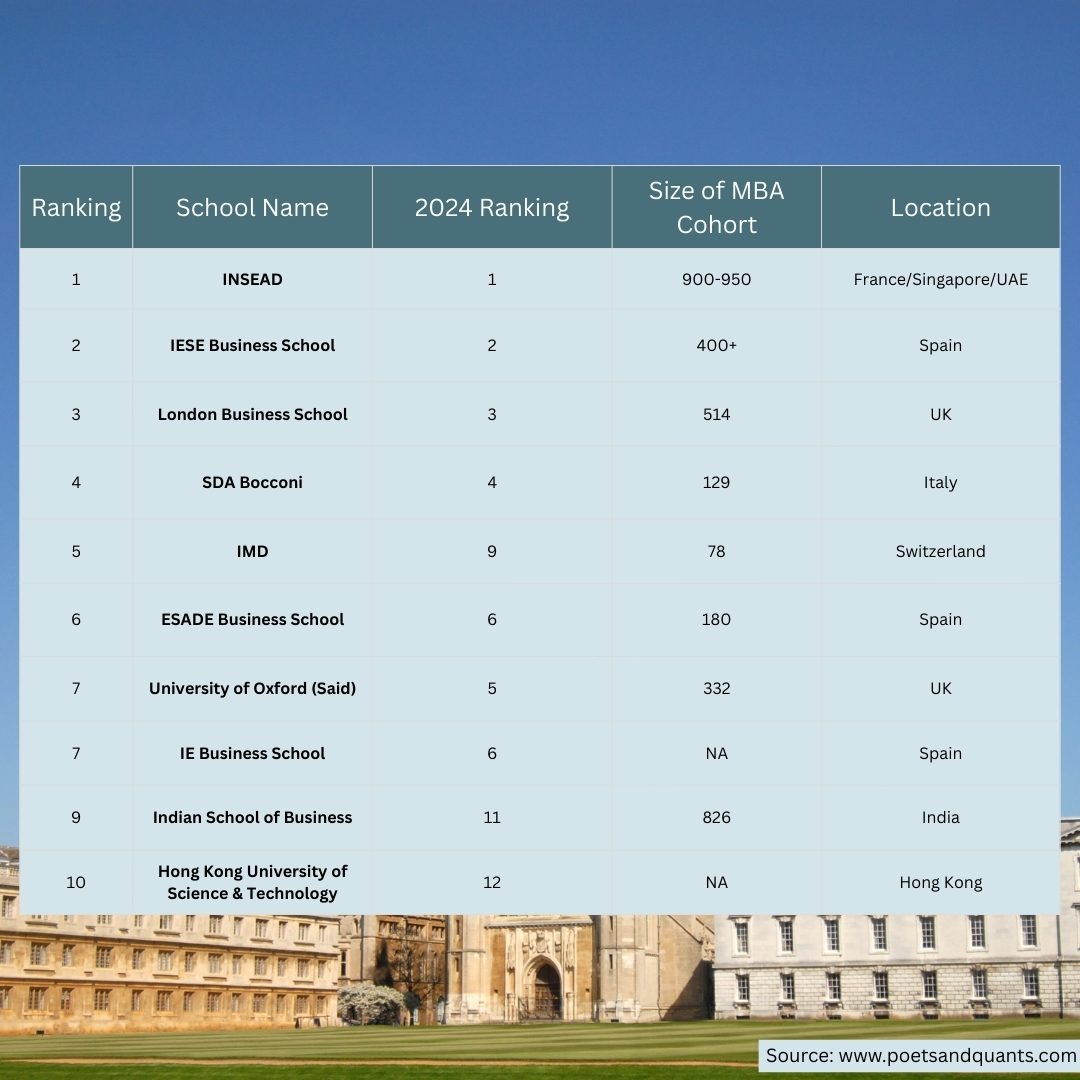Viewport: 1080px width, 1080px height.
Task: Click the '2024 Ranking' column header
Action: (492, 207)
